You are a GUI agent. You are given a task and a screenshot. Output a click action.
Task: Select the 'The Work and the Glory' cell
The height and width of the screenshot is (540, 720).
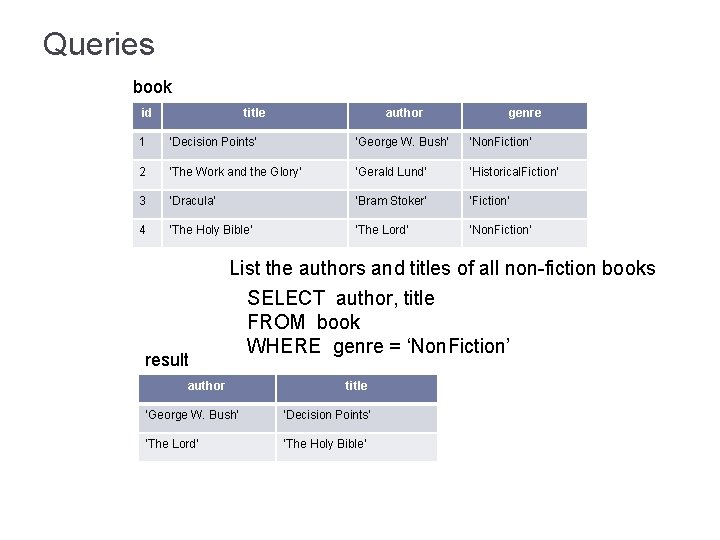(235, 172)
